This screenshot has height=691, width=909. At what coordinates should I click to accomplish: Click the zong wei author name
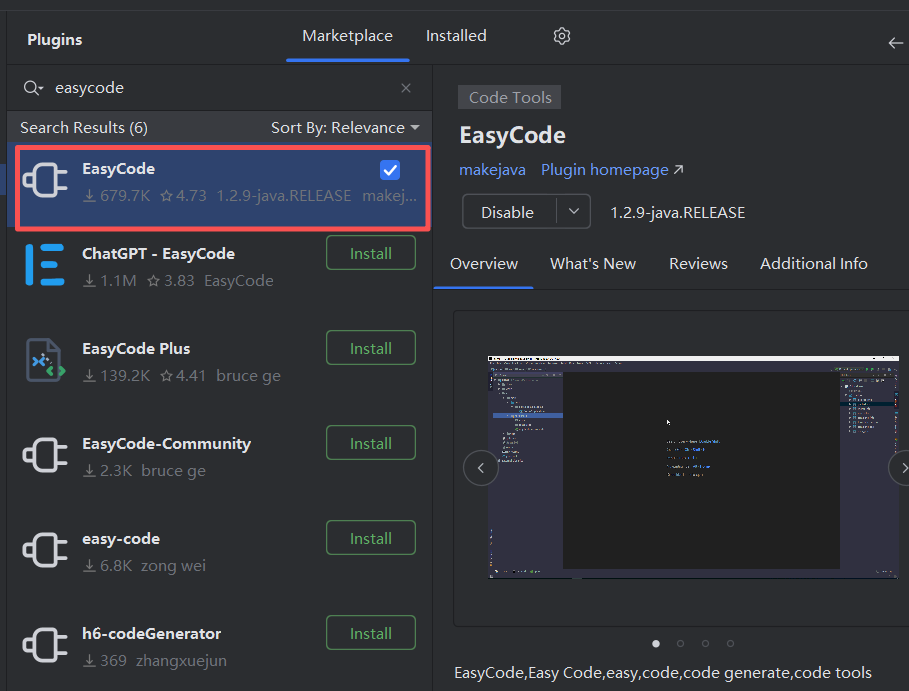(173, 566)
